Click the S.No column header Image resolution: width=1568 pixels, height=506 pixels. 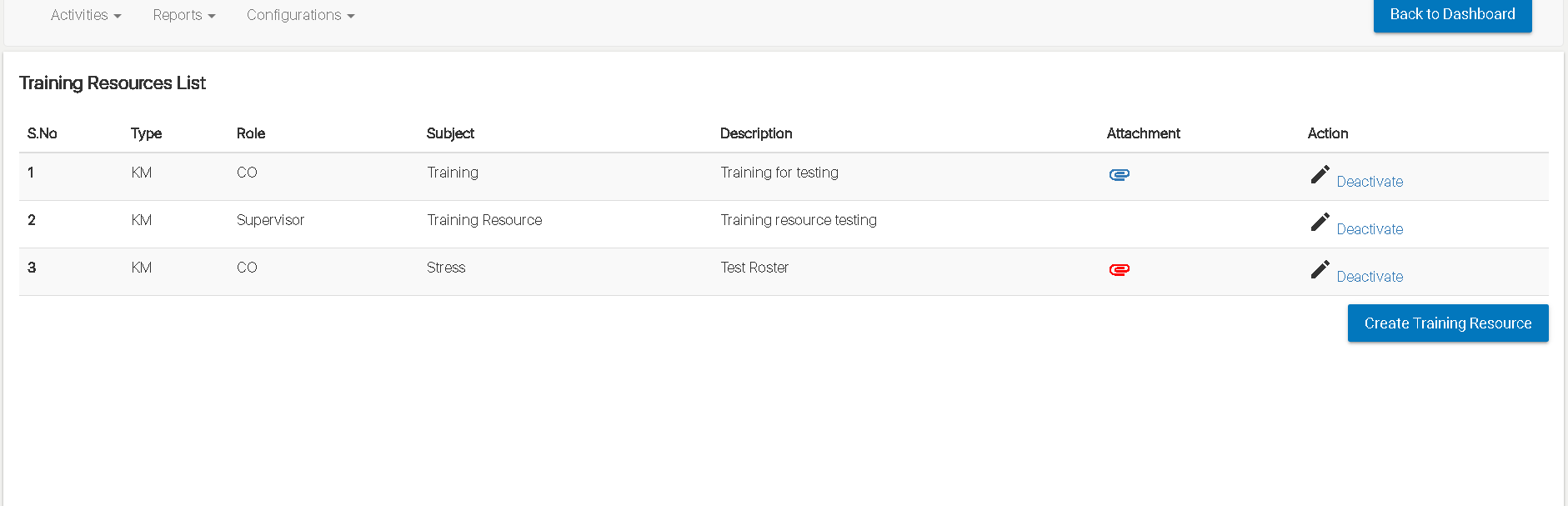[43, 133]
